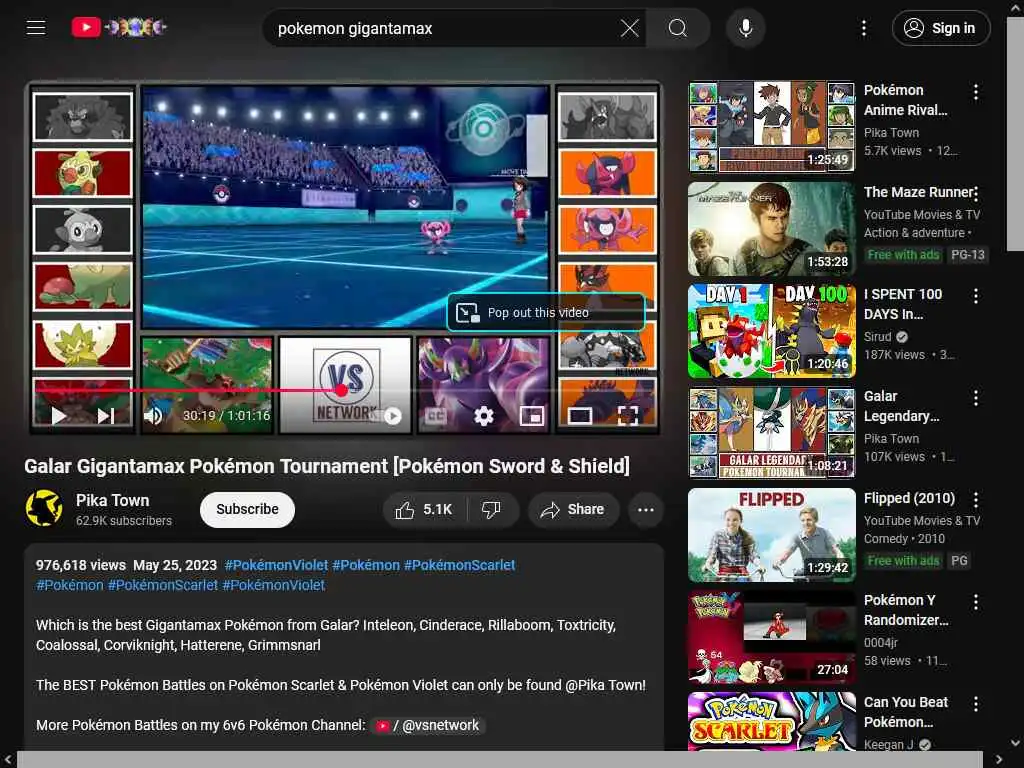1024x768 pixels.
Task: Open options for Pokémon Y Randomizer video
Action: (976, 602)
